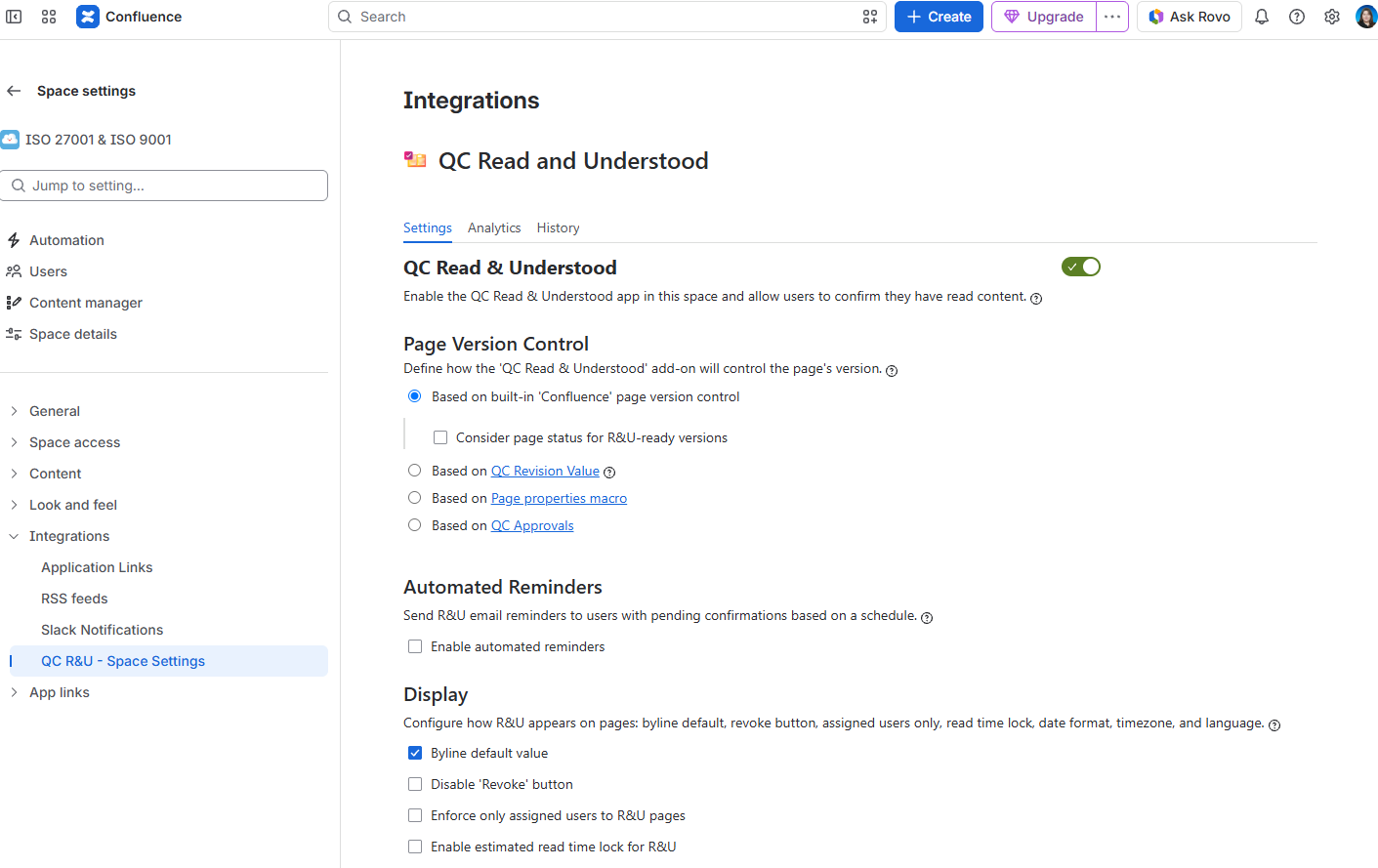Expand the General section
The image size is (1378, 868).
(14, 411)
